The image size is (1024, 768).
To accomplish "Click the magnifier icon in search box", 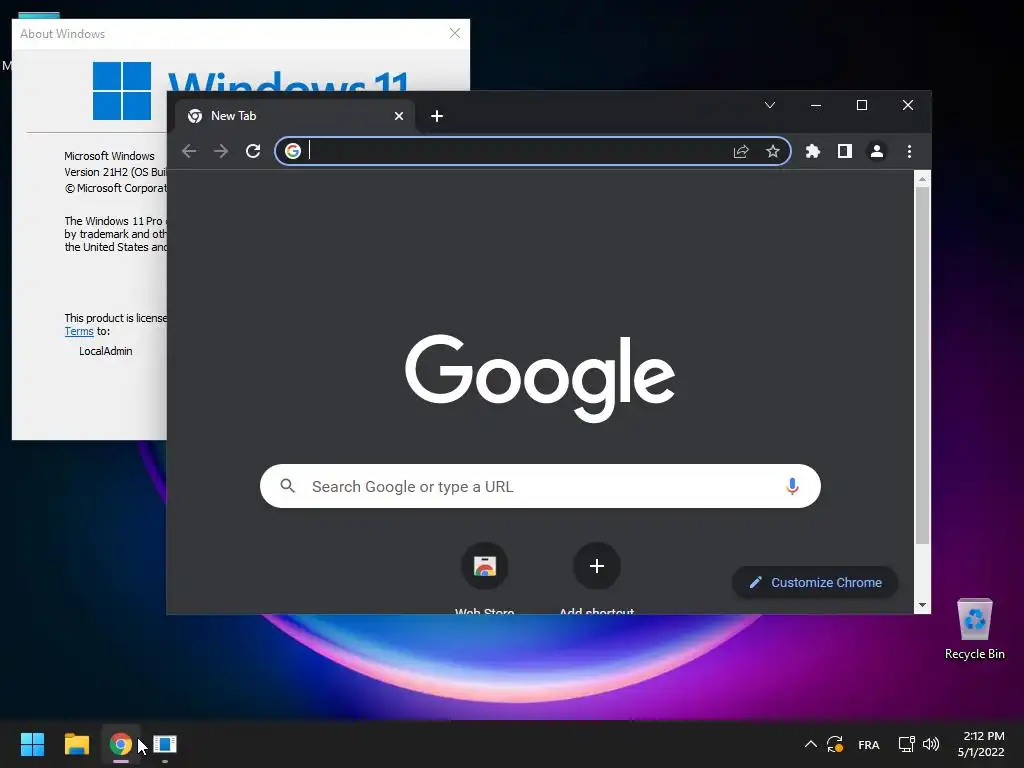I will 287,486.
